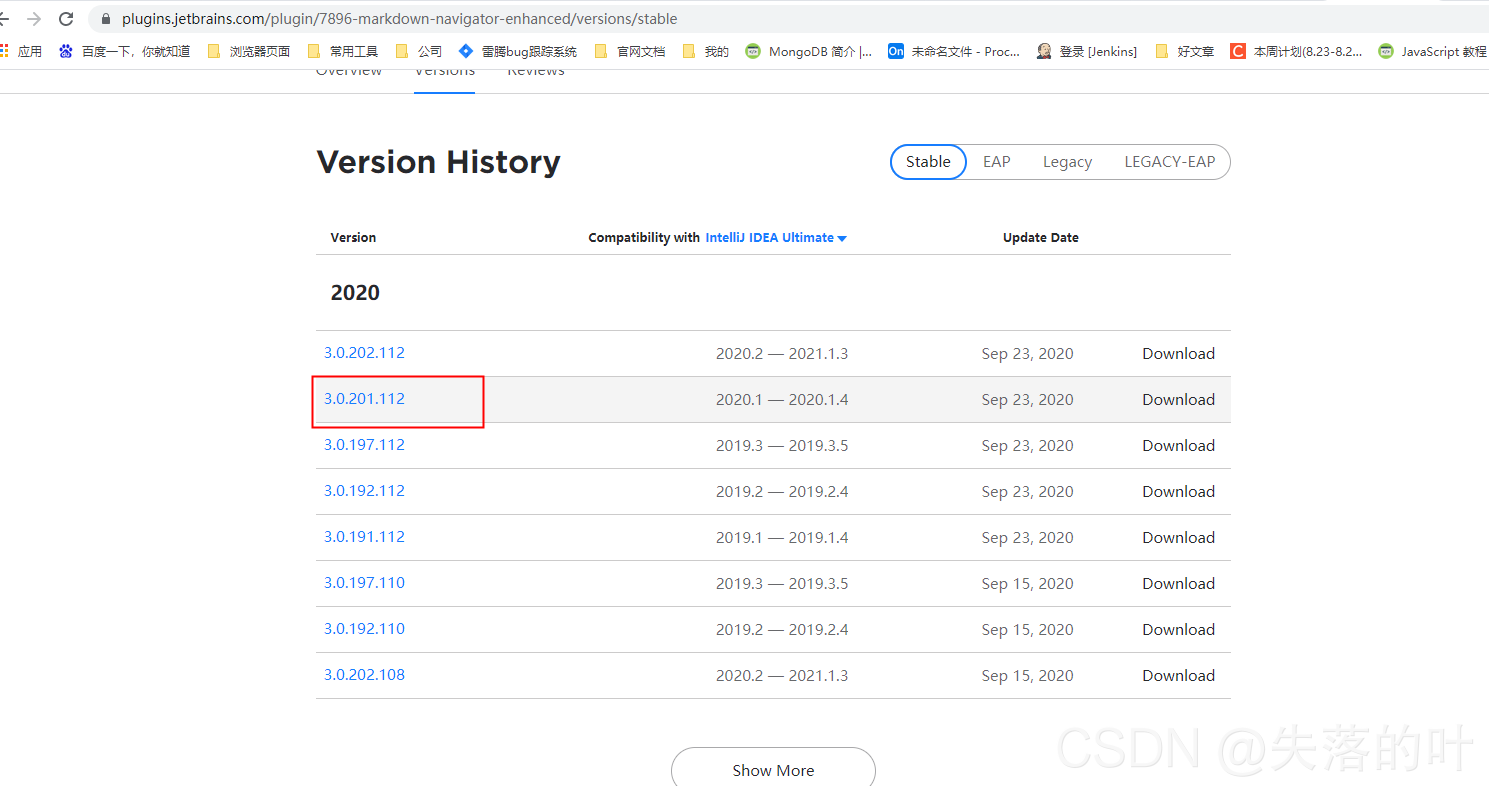Click the browser forward arrow
This screenshot has width=1489, height=786.
click(x=35, y=18)
